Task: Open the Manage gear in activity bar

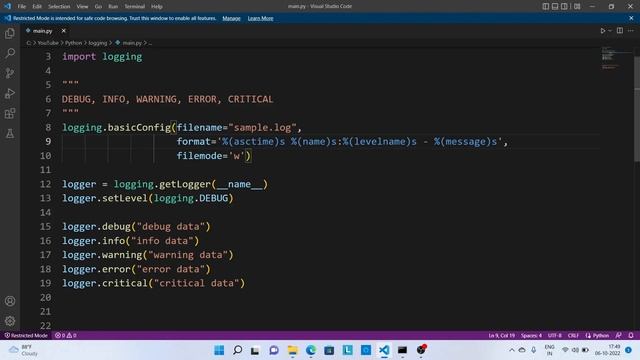Action: pos(10,321)
